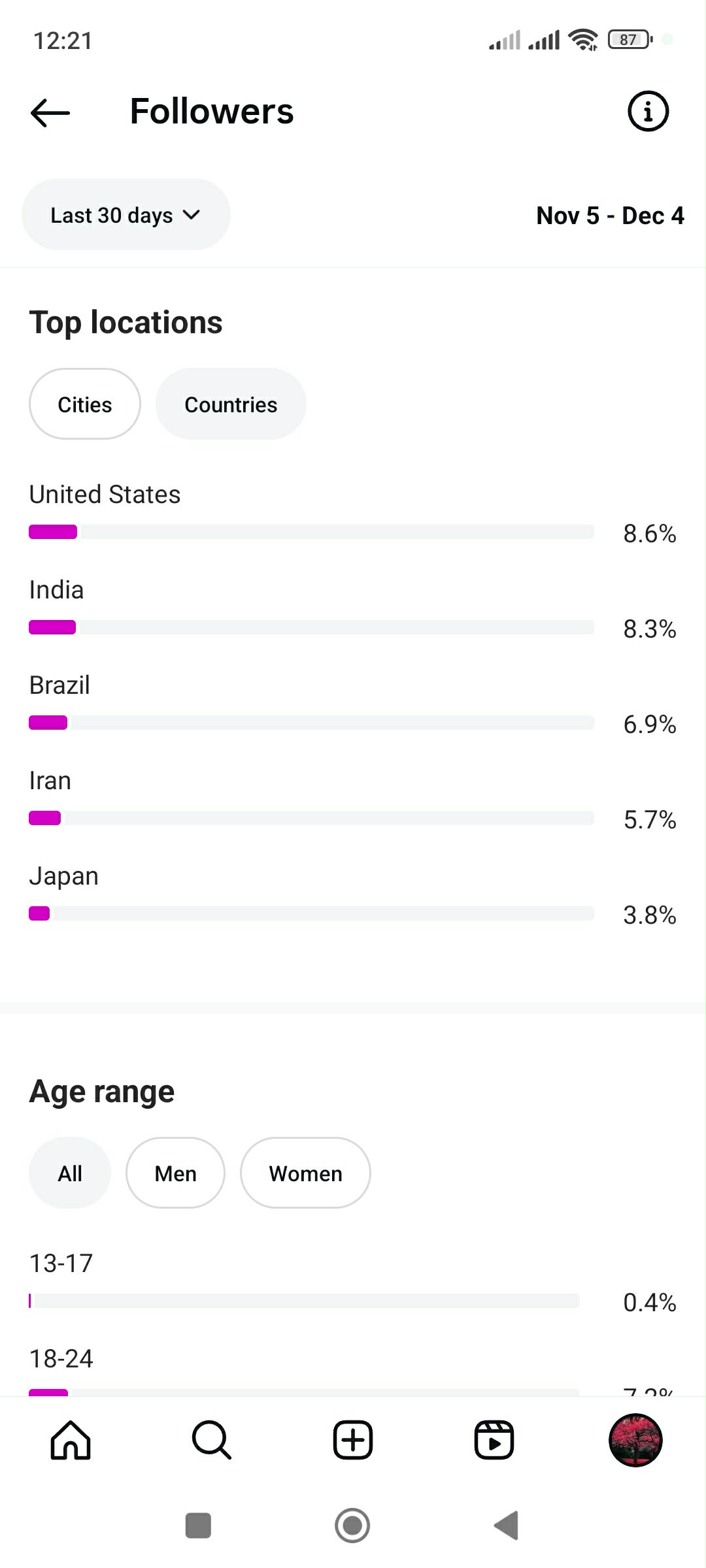Open the Reels icon
706x1568 pixels.
(494, 1440)
